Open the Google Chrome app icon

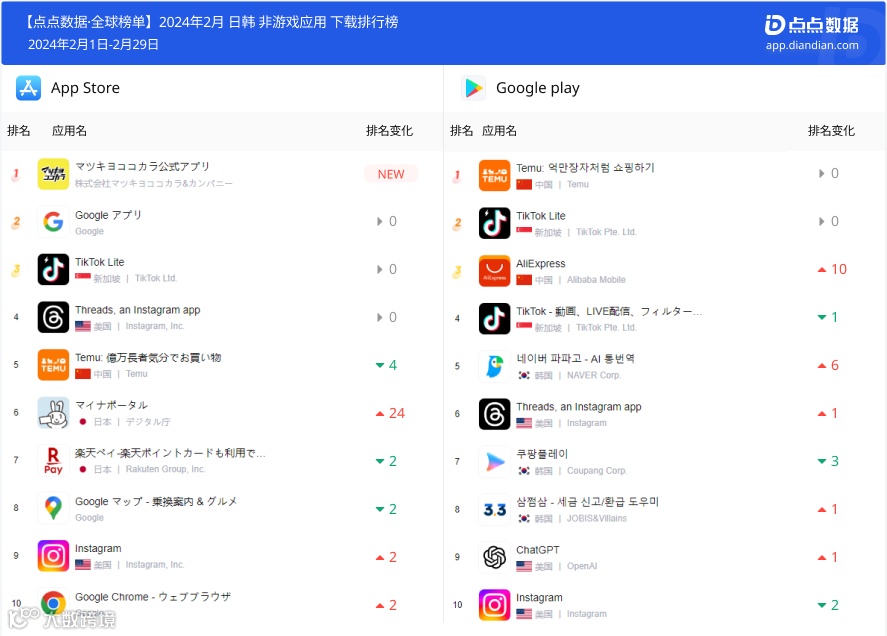pos(53,604)
